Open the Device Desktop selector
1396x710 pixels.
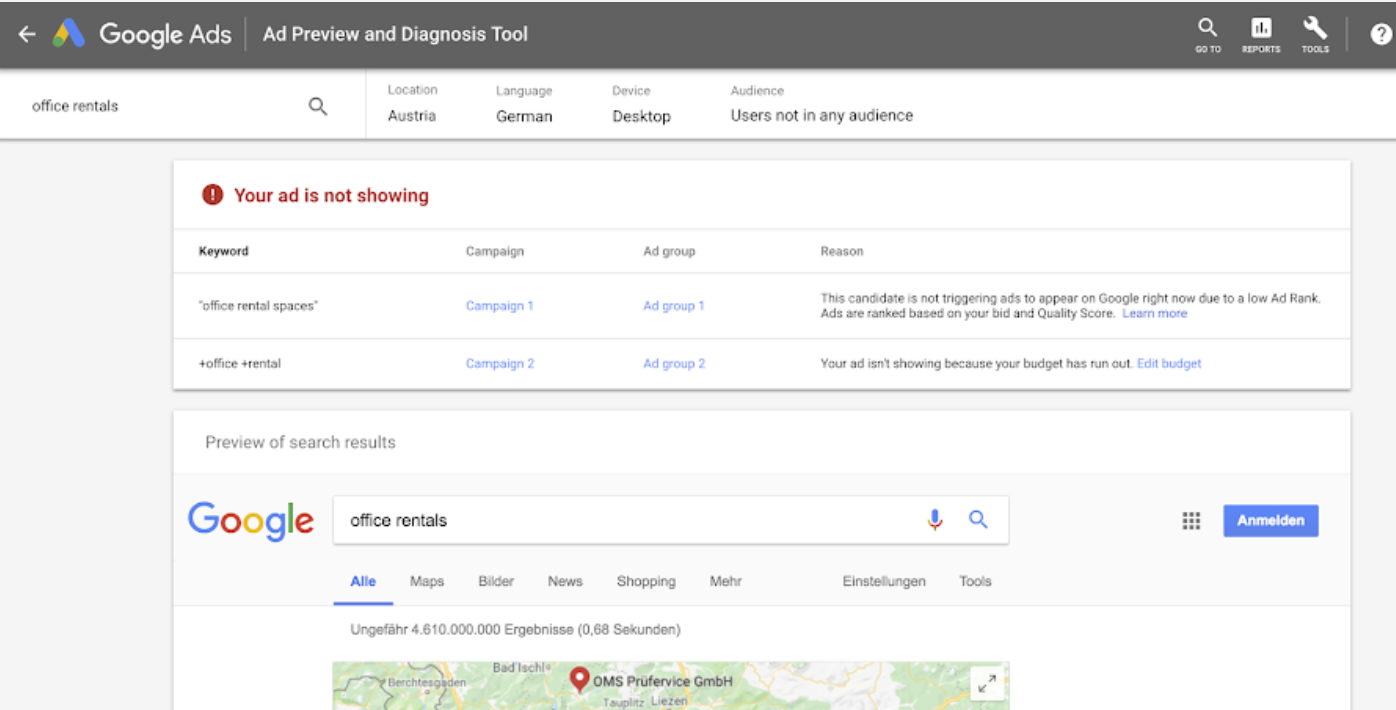[641, 104]
